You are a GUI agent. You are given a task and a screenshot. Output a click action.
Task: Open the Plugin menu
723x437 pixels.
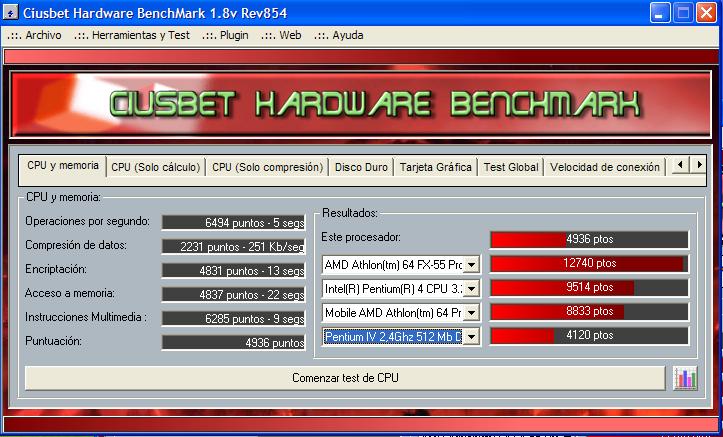[225, 35]
